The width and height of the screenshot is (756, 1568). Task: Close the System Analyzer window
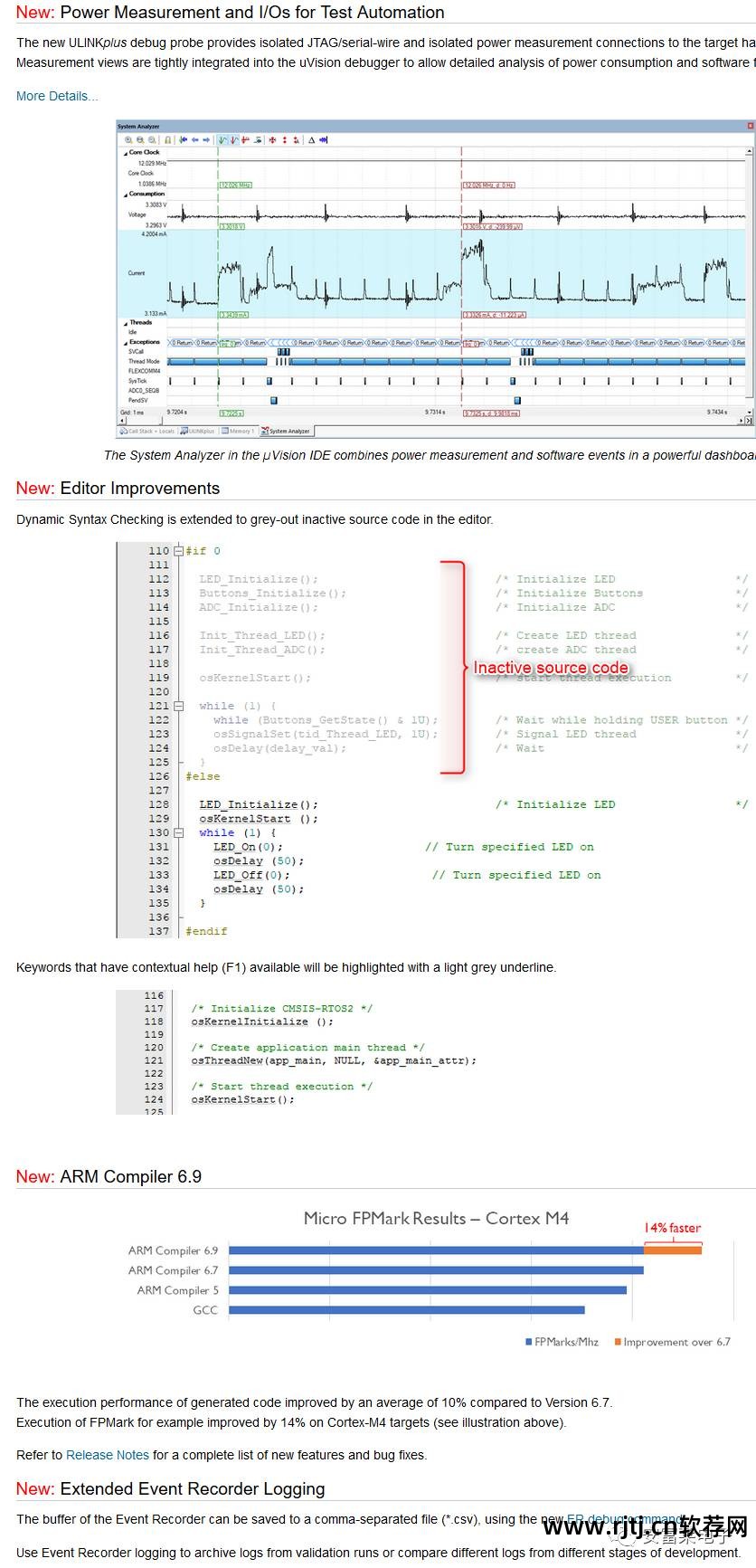click(x=750, y=126)
